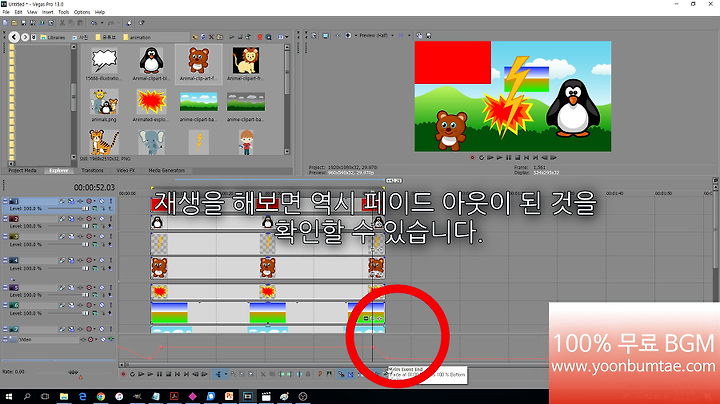
Task: Minimize the track 2 header
Action: (x=6, y=219)
